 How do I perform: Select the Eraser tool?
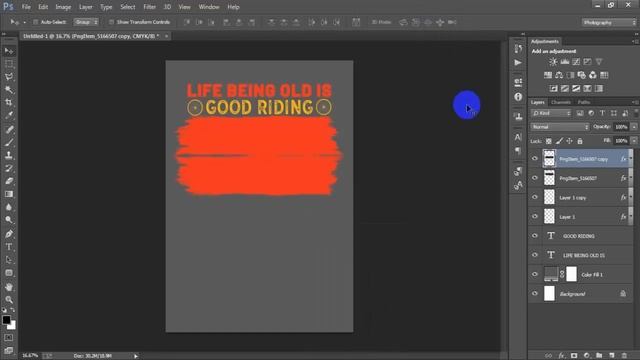pos(9,181)
